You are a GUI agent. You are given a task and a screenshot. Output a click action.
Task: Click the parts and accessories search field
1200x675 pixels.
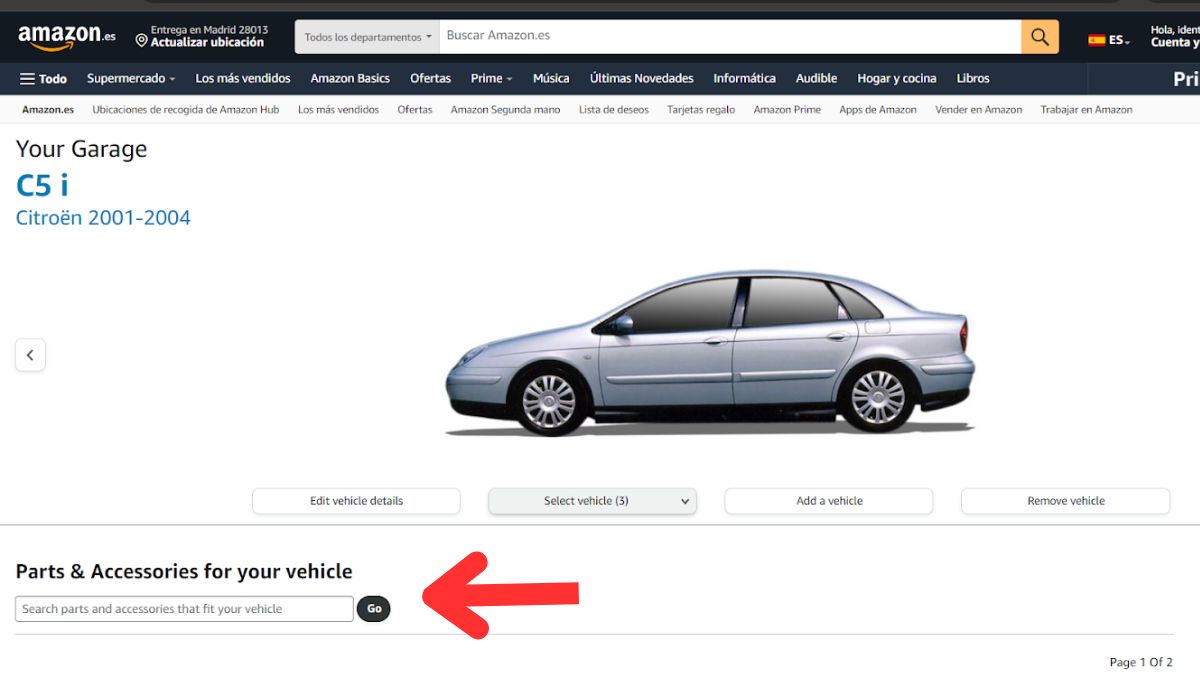[183, 608]
